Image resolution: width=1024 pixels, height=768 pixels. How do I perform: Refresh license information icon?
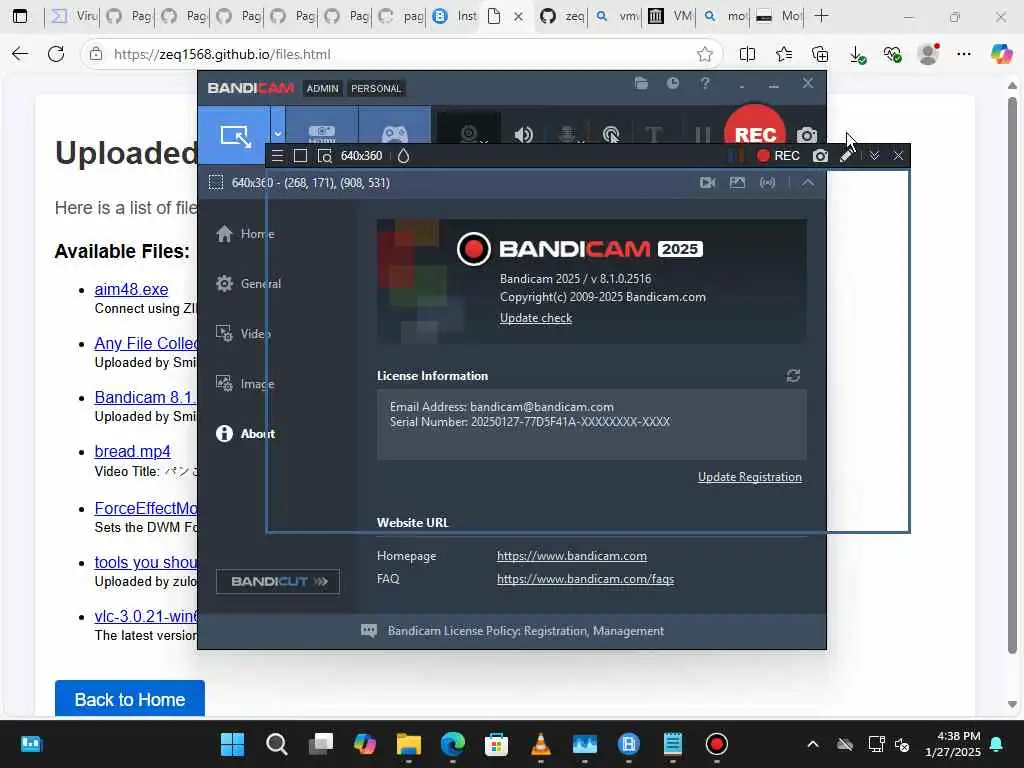pos(793,376)
